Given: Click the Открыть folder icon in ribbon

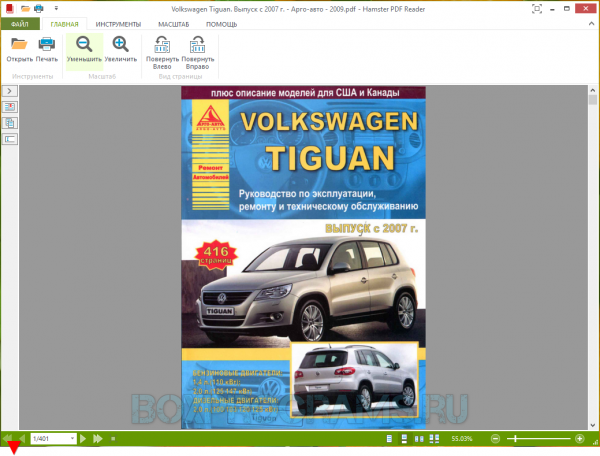Looking at the screenshot, I should (19, 44).
